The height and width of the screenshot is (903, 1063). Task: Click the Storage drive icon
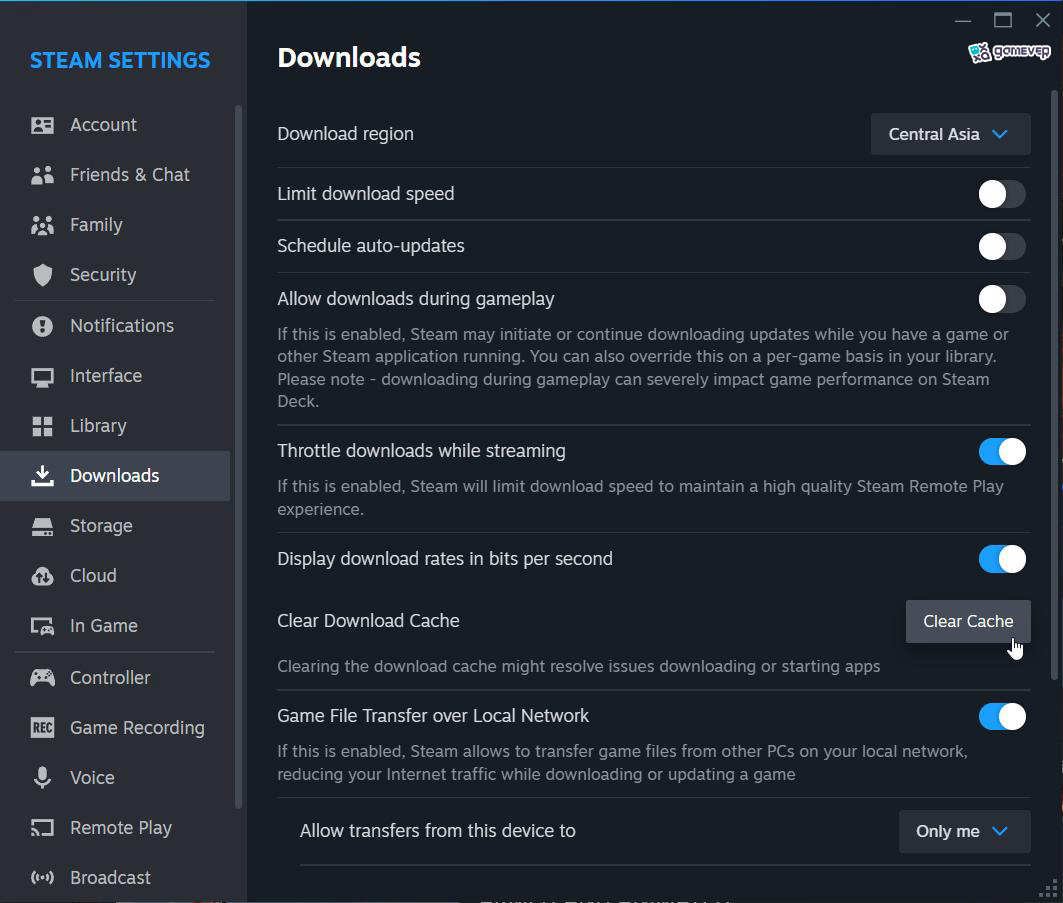pyautogui.click(x=42, y=527)
